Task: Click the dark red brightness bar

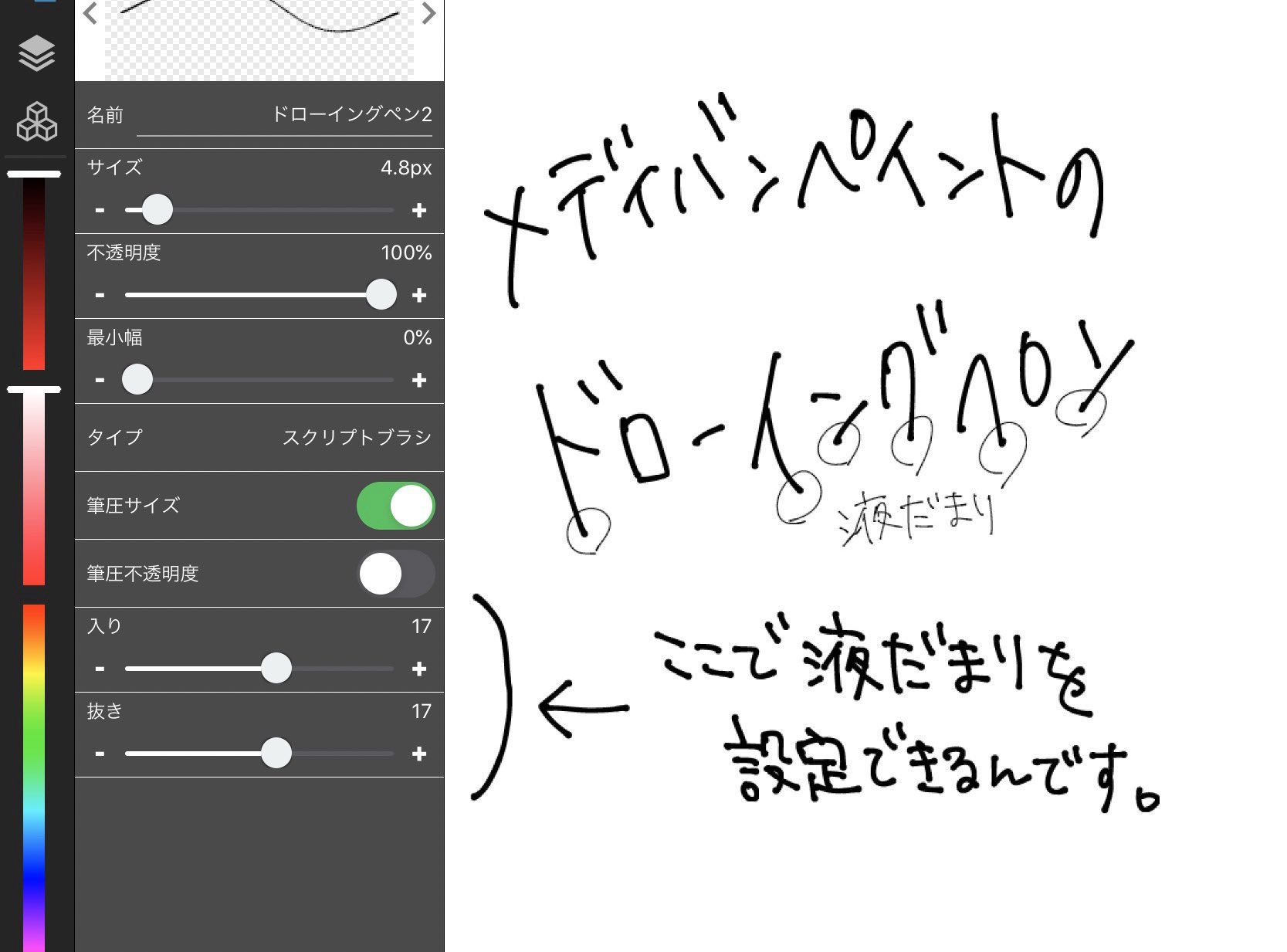Action: pos(34,273)
